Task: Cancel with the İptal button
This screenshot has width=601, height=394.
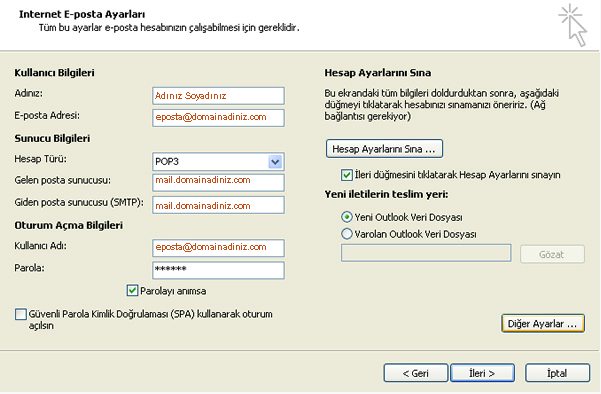Action: point(557,373)
